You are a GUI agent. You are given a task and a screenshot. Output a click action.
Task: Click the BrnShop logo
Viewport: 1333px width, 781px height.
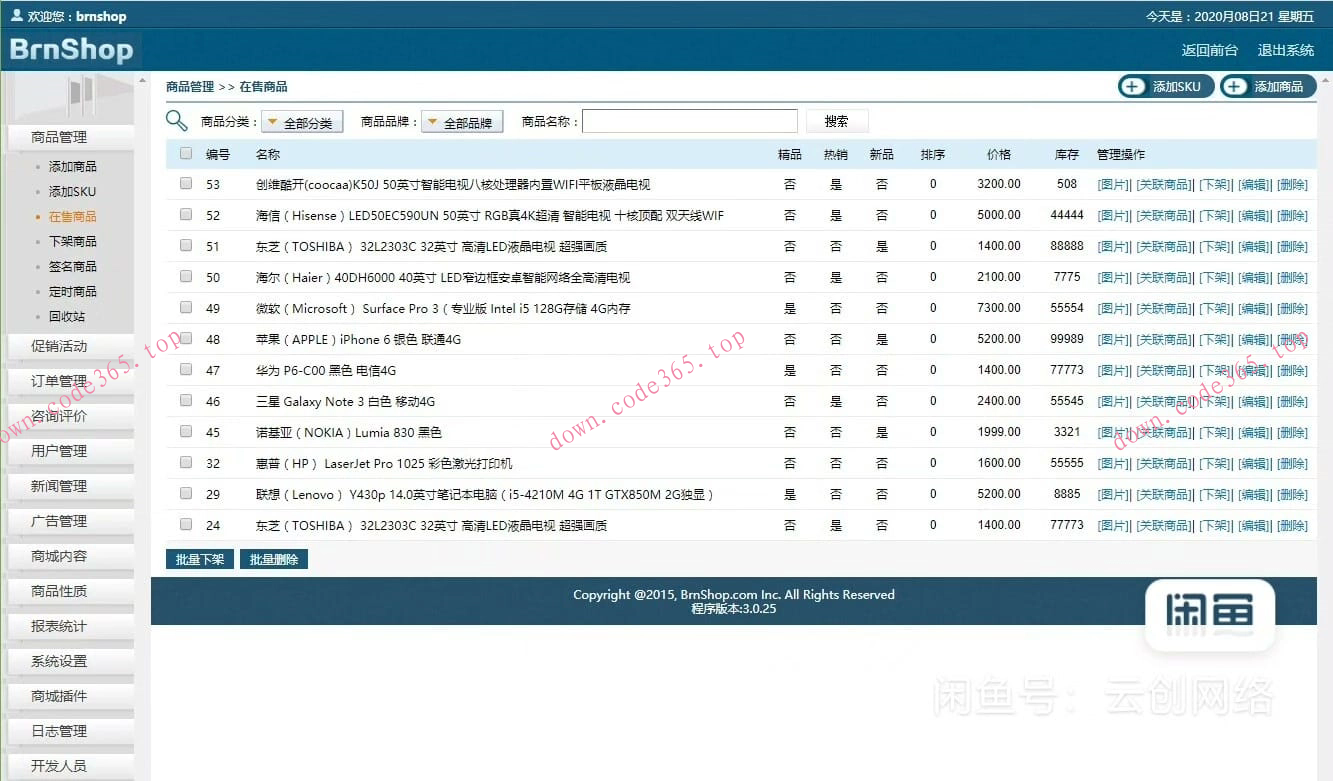point(70,48)
